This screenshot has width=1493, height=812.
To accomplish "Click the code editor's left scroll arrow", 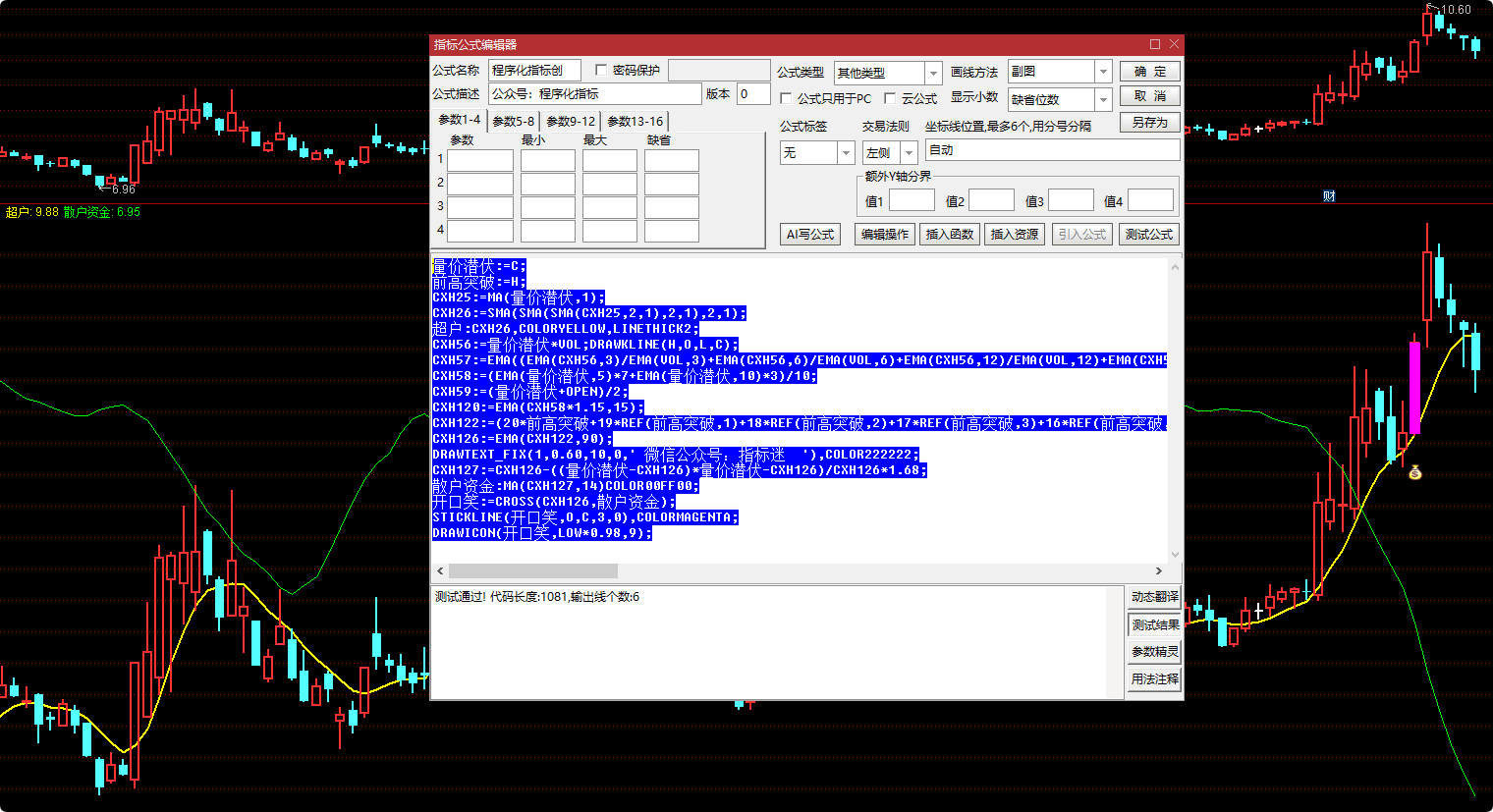I will [440, 570].
